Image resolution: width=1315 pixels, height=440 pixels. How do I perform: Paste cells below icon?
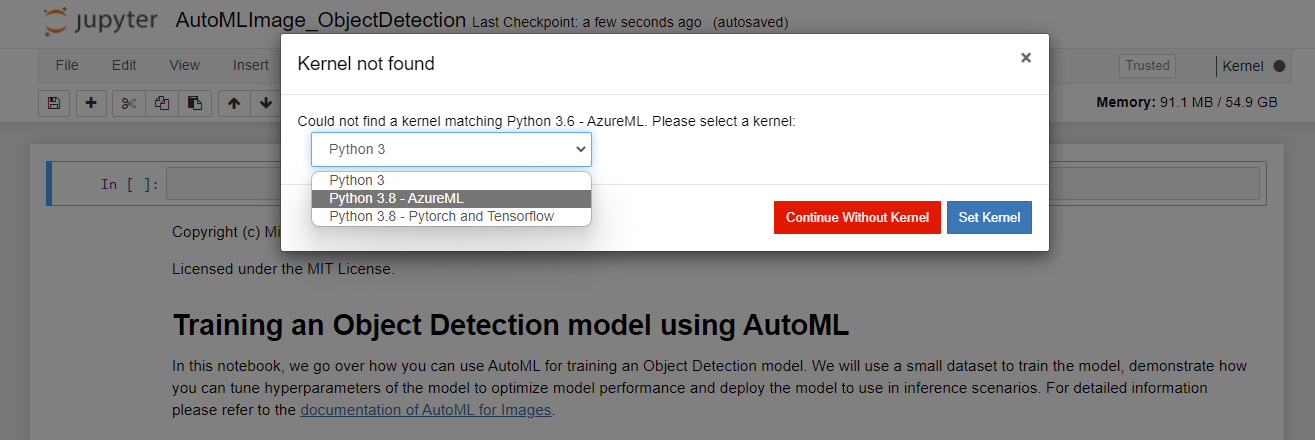click(195, 102)
